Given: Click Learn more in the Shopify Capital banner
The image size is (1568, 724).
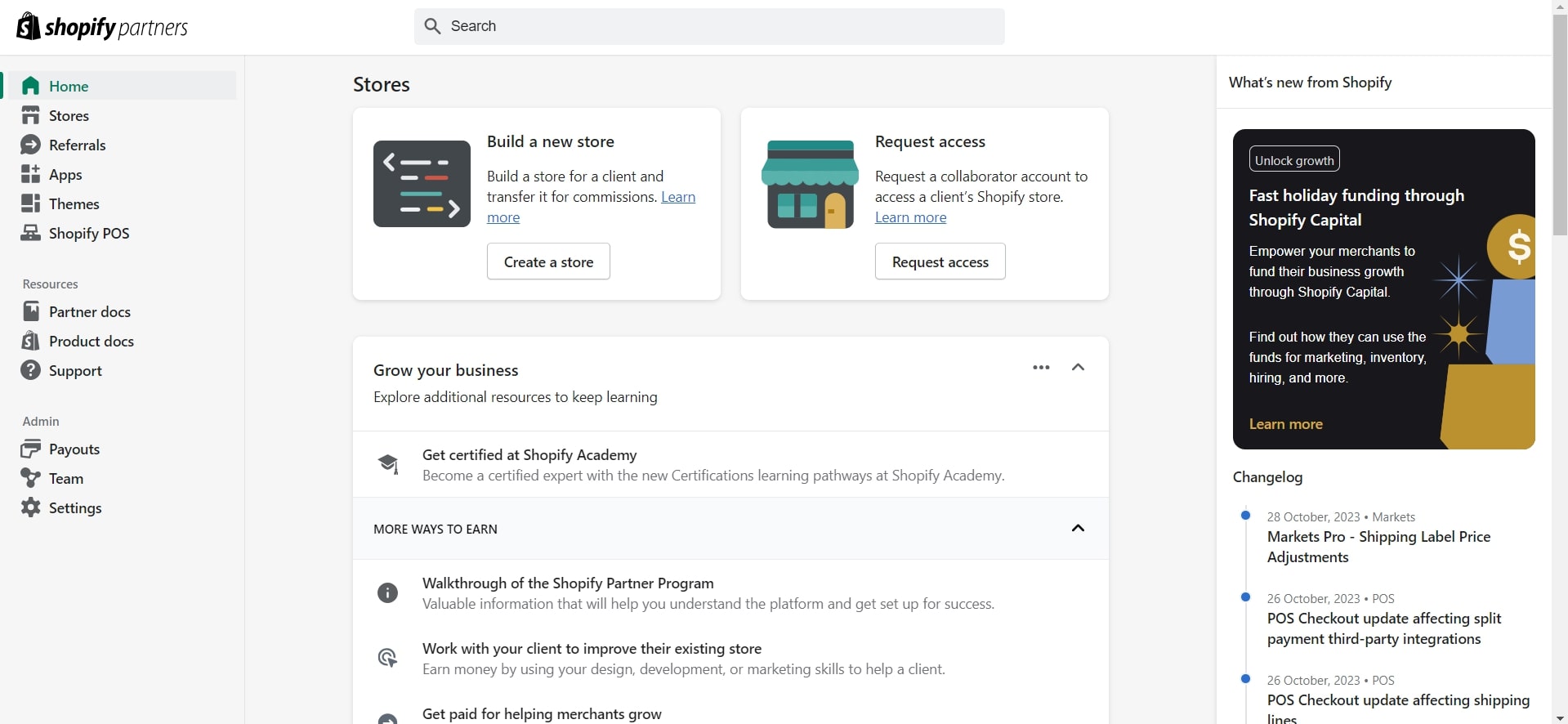Looking at the screenshot, I should (1285, 424).
